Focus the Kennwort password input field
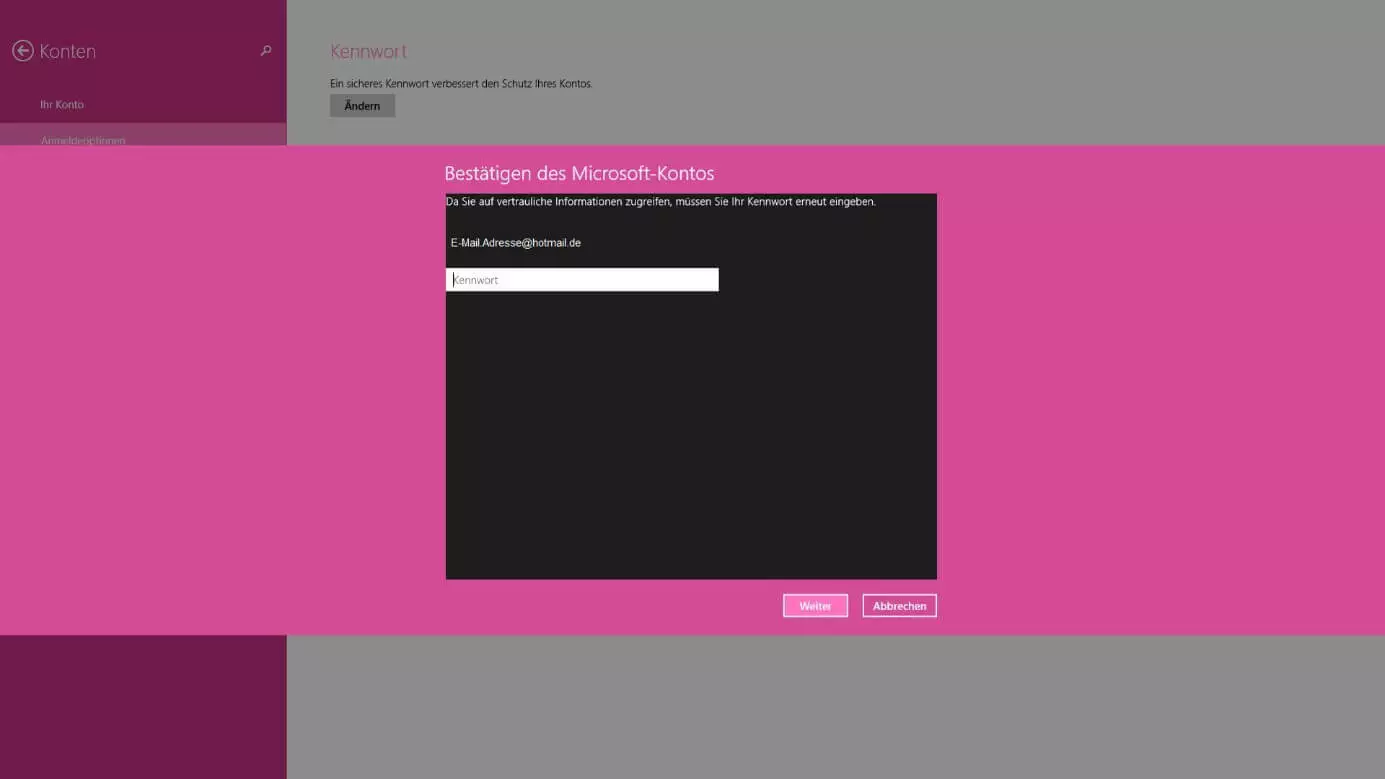The height and width of the screenshot is (779, 1385). pos(581,280)
